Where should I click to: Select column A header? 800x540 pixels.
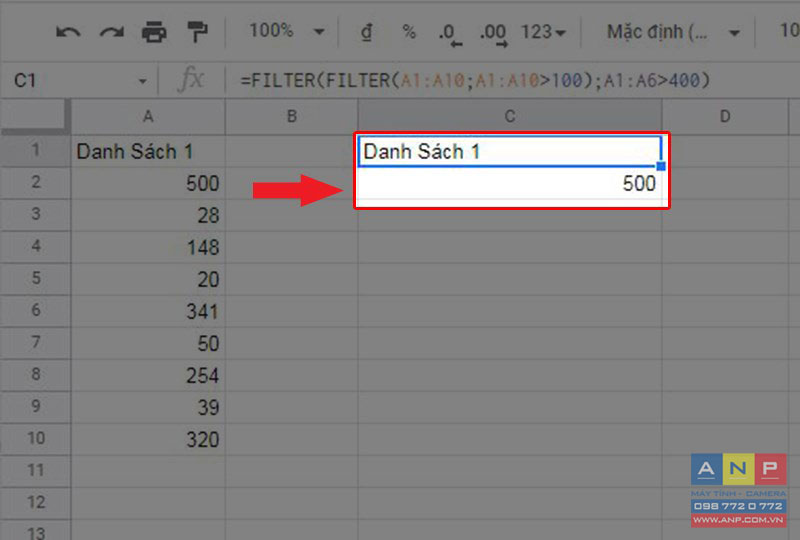pyautogui.click(x=148, y=116)
